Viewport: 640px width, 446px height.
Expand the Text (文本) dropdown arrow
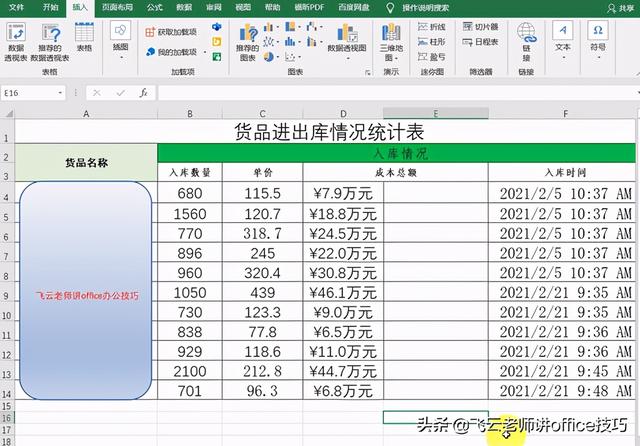pos(563,58)
